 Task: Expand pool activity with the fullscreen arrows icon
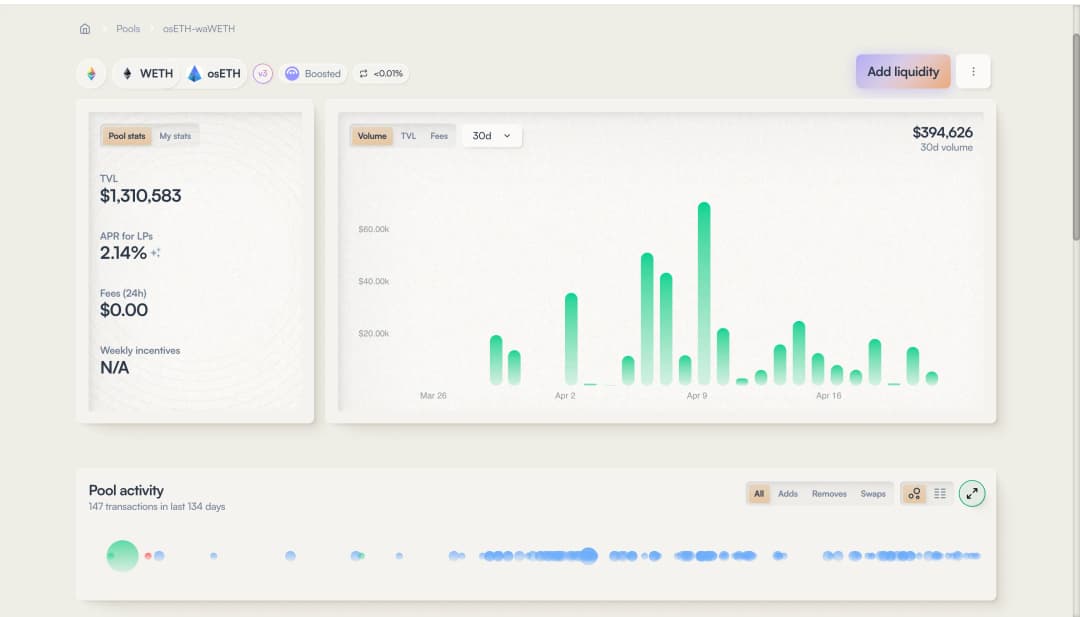[972, 493]
